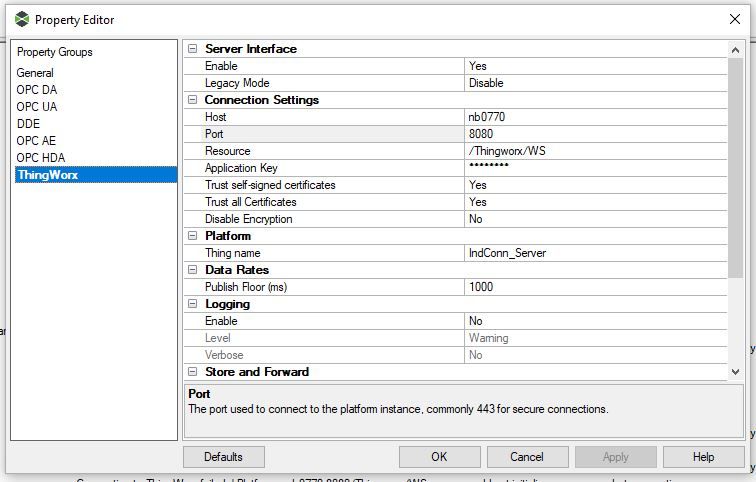Click the Property Editor app icon
Image resolution: width=756 pixels, height=482 pixels.
click(22, 20)
